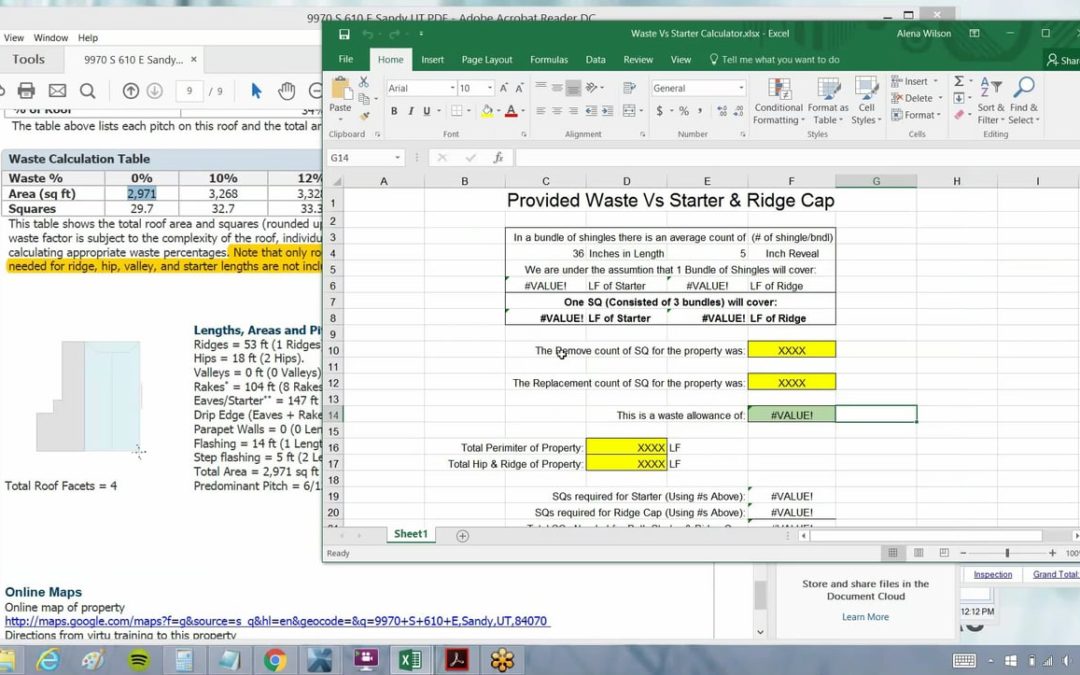Open the Tools tab in Acrobat Reader
The width and height of the screenshot is (1080, 675).
click(x=28, y=59)
